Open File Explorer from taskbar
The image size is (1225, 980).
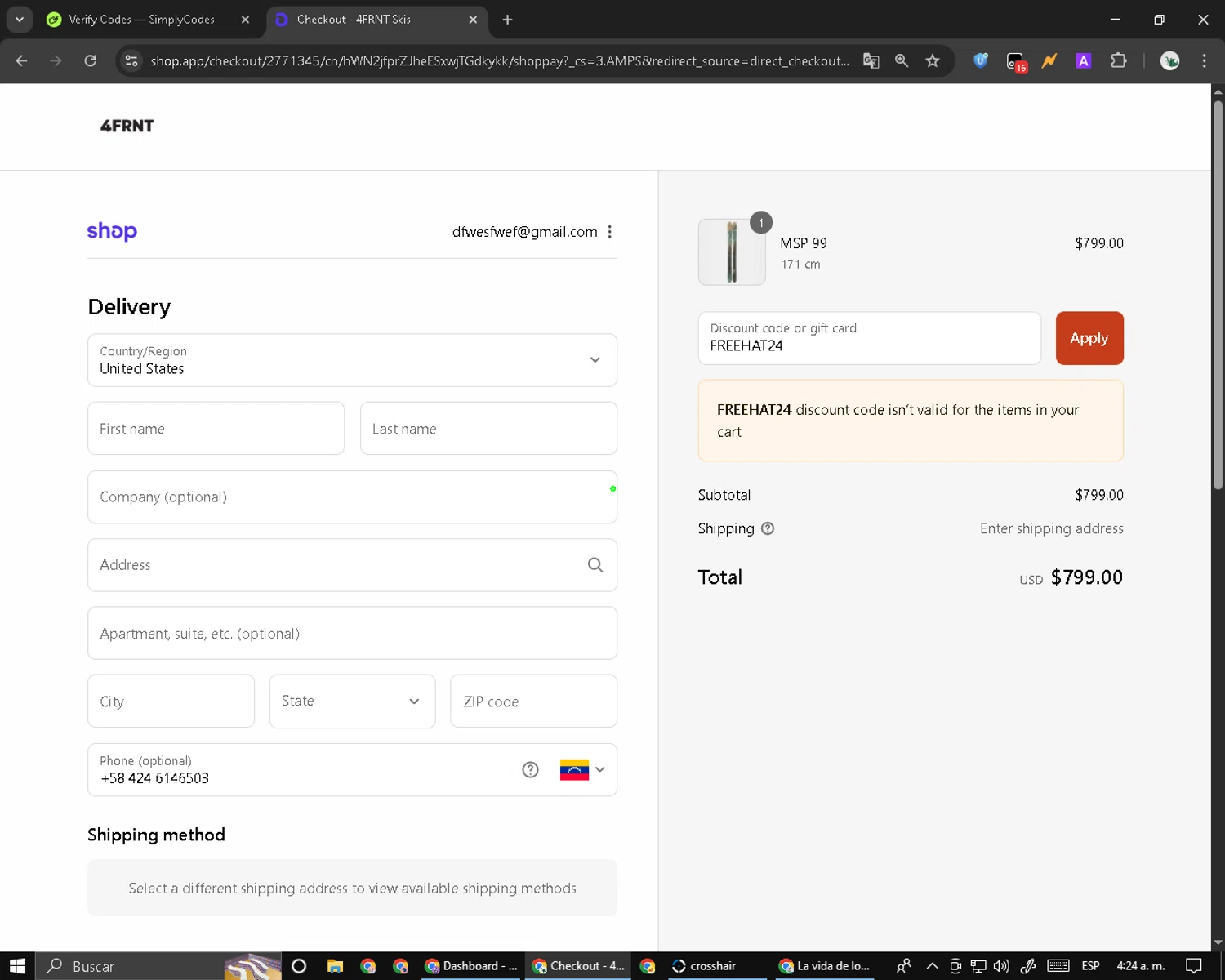pos(335,966)
